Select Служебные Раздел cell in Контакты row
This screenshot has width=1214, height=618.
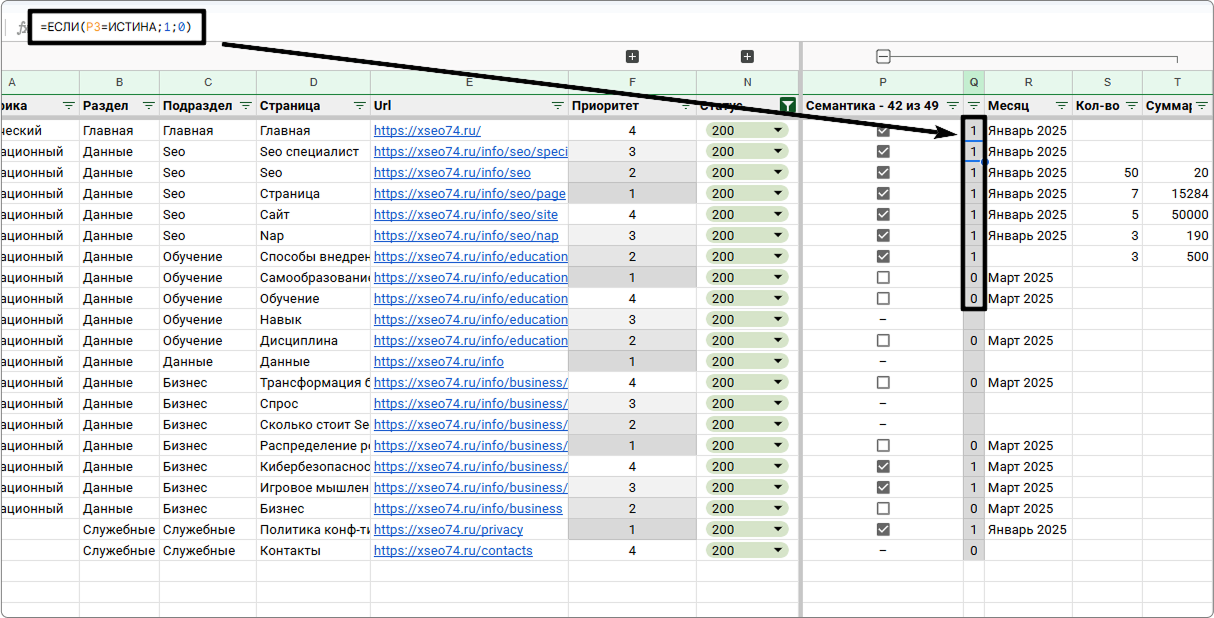pos(119,550)
